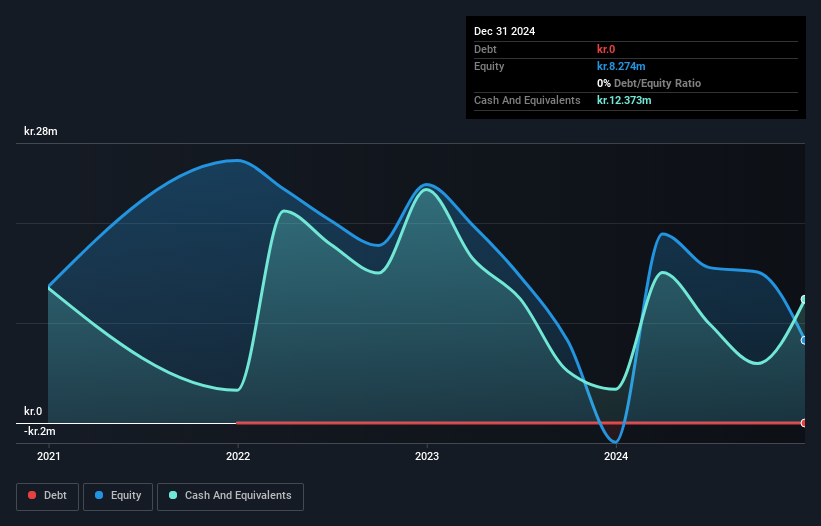This screenshot has height=526, width=821.
Task: Click the Equity row label in tooltip
Action: point(489,66)
